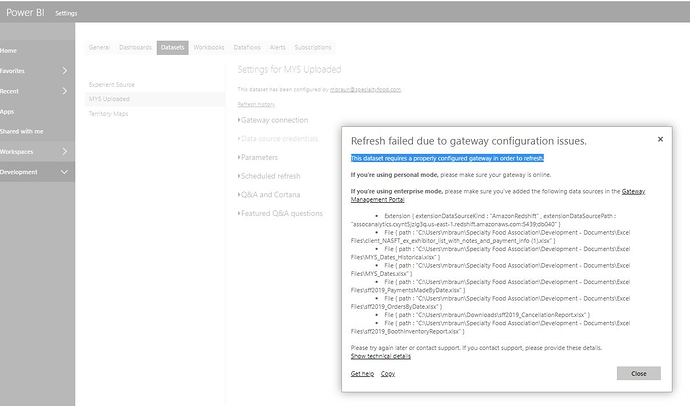Viewport: 690px width, 406px height.
Task: Expand Featured Q&A questions section
Action: pyautogui.click(x=280, y=213)
